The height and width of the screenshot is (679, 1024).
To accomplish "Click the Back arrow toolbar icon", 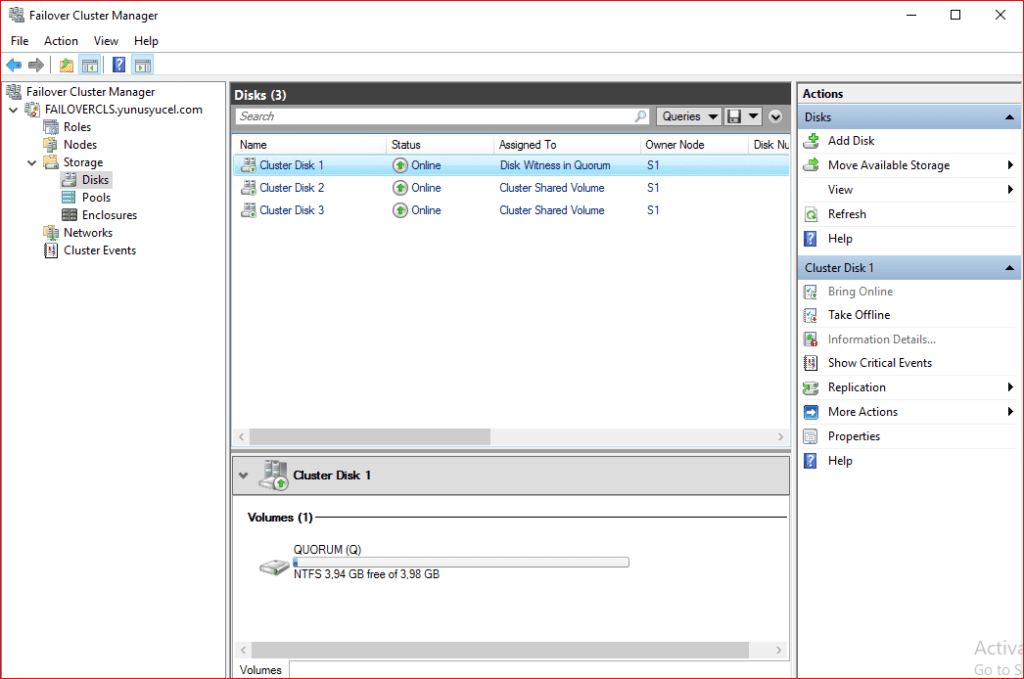I will coord(14,65).
